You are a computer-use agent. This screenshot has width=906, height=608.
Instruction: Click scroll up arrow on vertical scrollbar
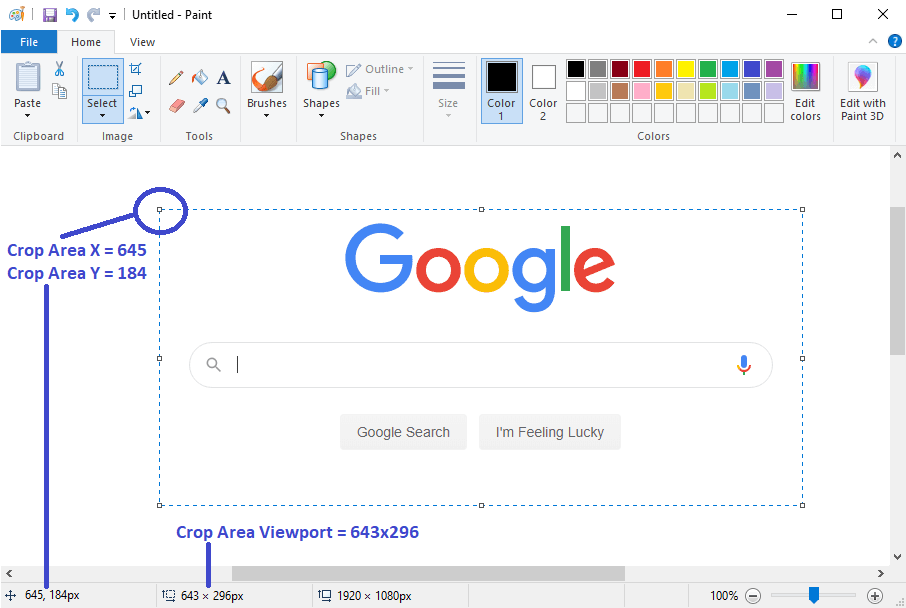(x=897, y=155)
